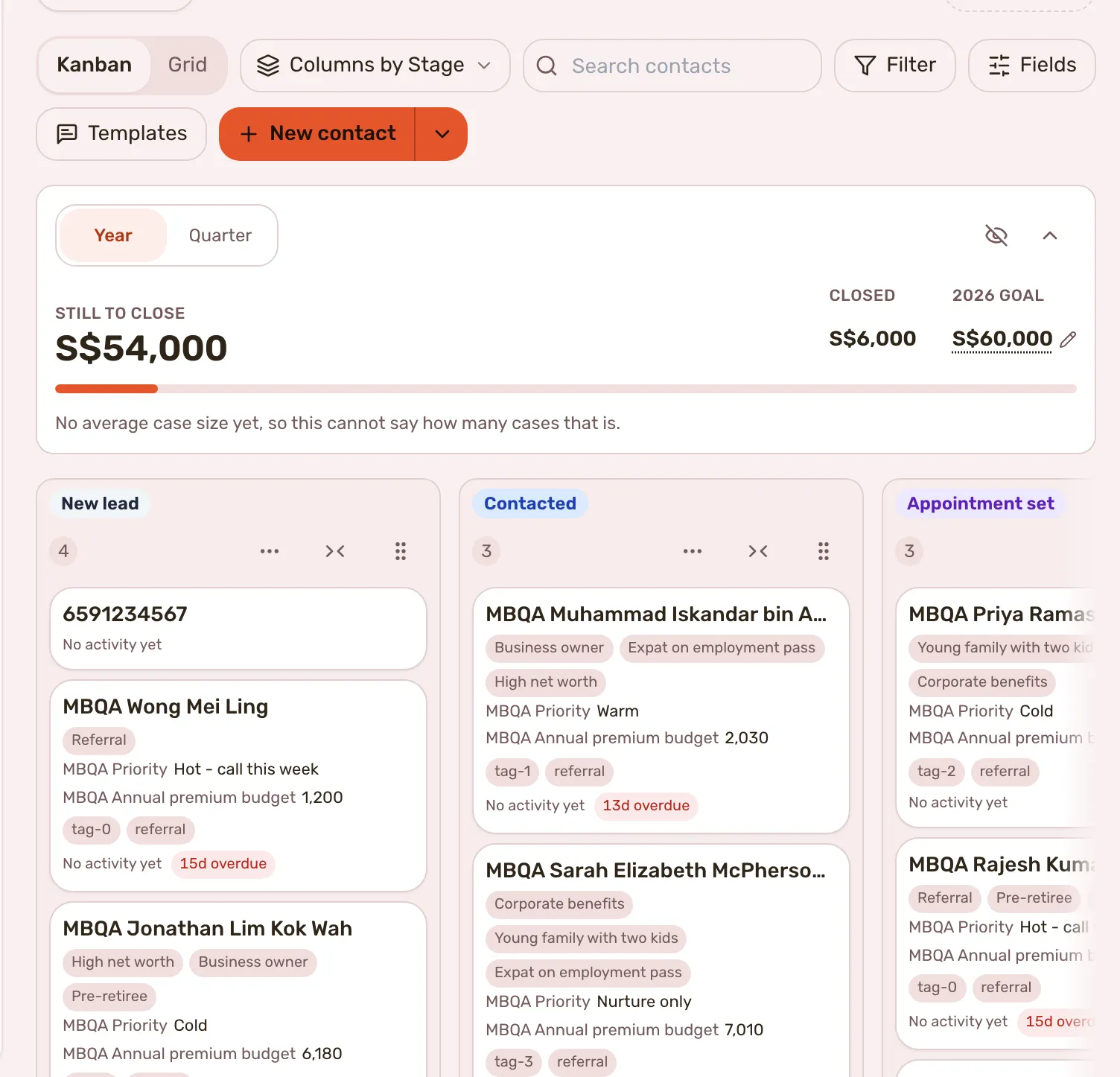
Task: Open the 6591234567 contact card
Action: click(238, 629)
